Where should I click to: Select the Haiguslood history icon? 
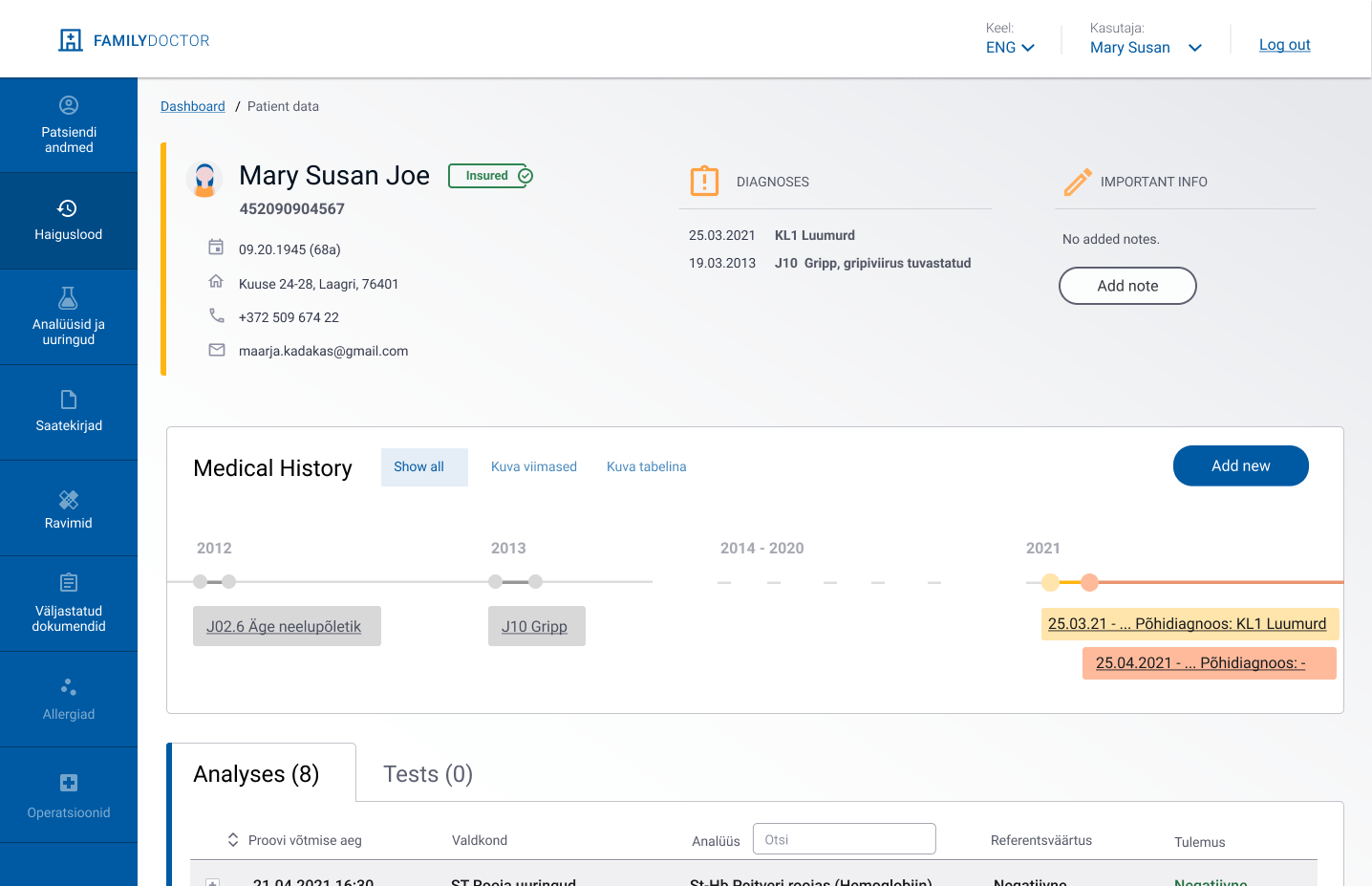(67, 208)
